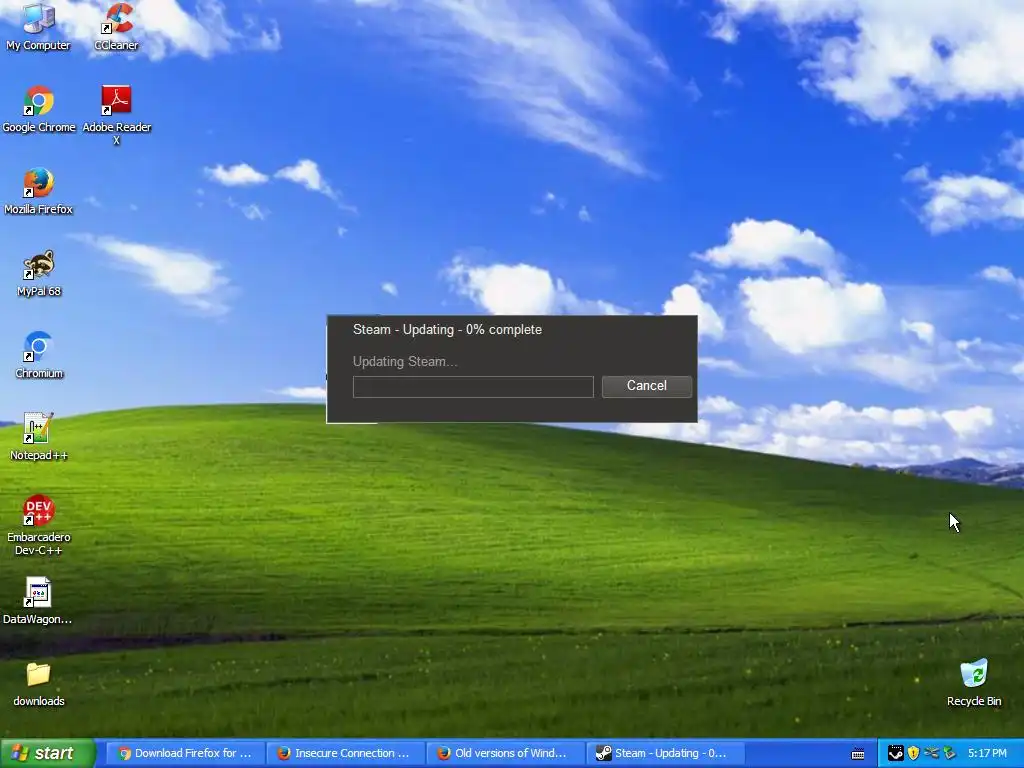Click the Steam update progress bar
This screenshot has width=1024, height=768.
click(x=473, y=387)
